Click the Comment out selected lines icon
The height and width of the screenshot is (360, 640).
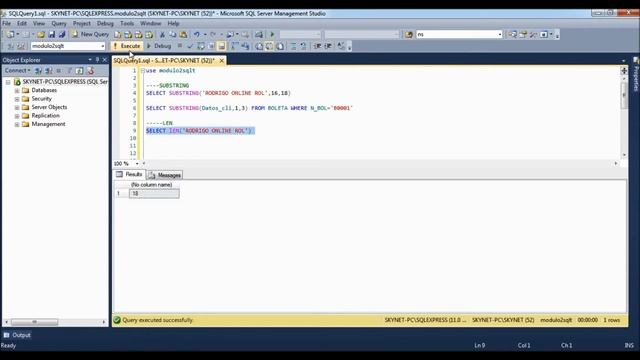point(293,46)
